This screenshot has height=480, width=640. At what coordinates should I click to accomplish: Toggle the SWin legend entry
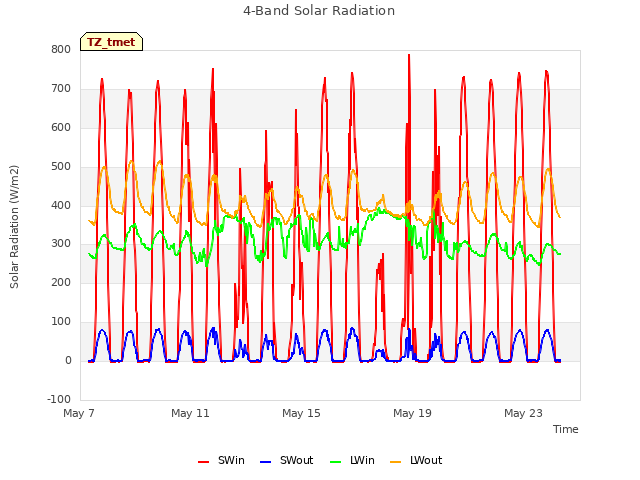[x=221, y=460]
